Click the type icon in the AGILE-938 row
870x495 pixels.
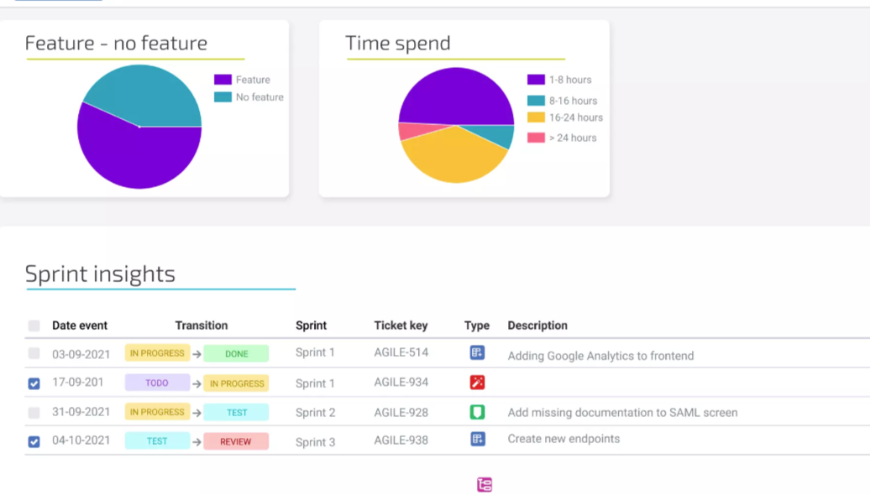[477, 439]
